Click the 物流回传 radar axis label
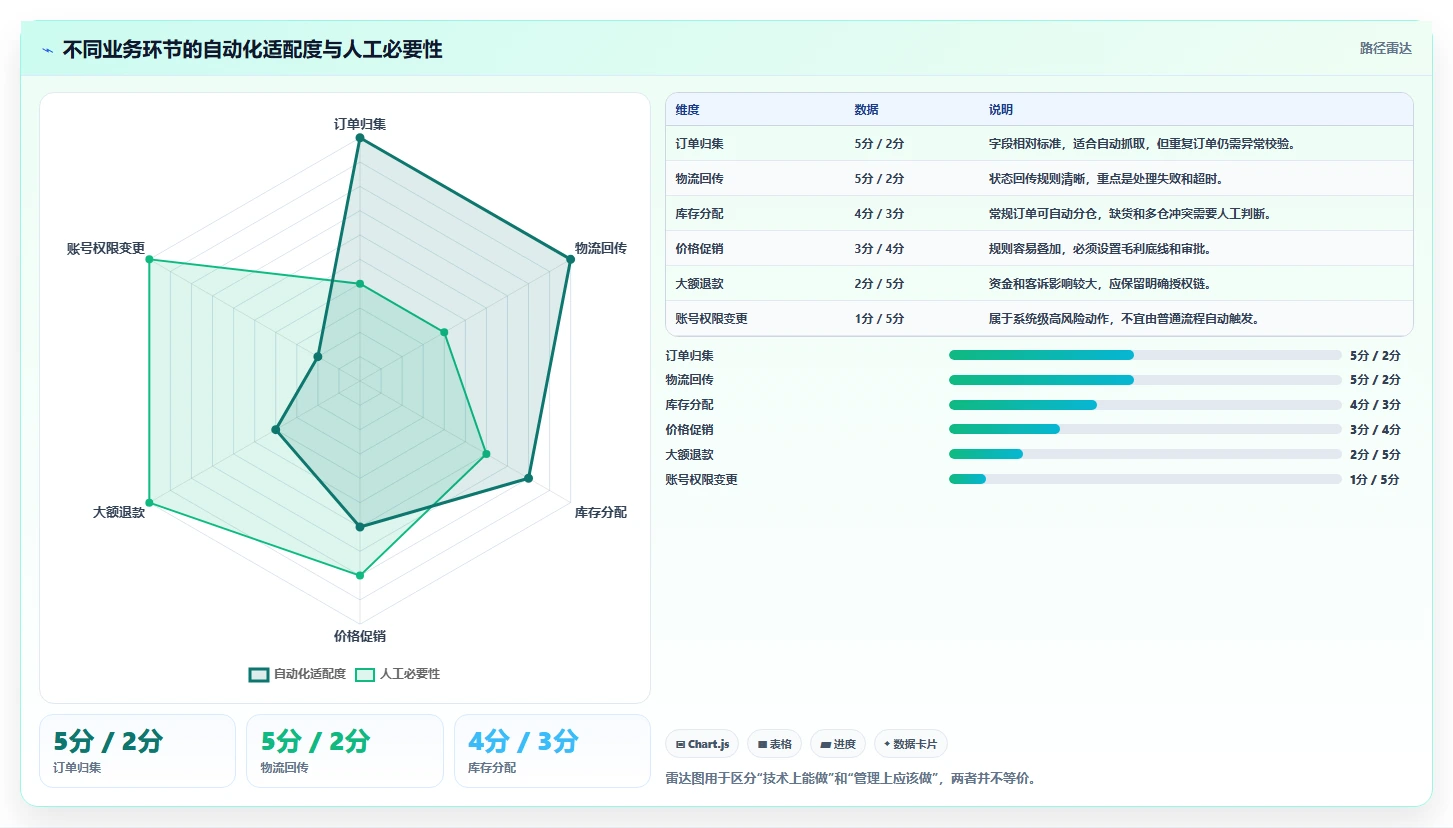 tap(601, 248)
